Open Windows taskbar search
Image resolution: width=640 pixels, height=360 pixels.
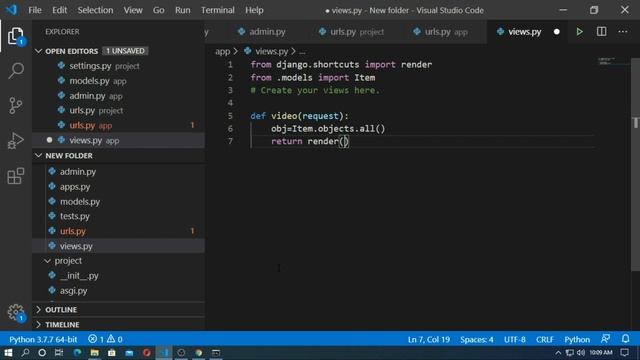pos(25,353)
